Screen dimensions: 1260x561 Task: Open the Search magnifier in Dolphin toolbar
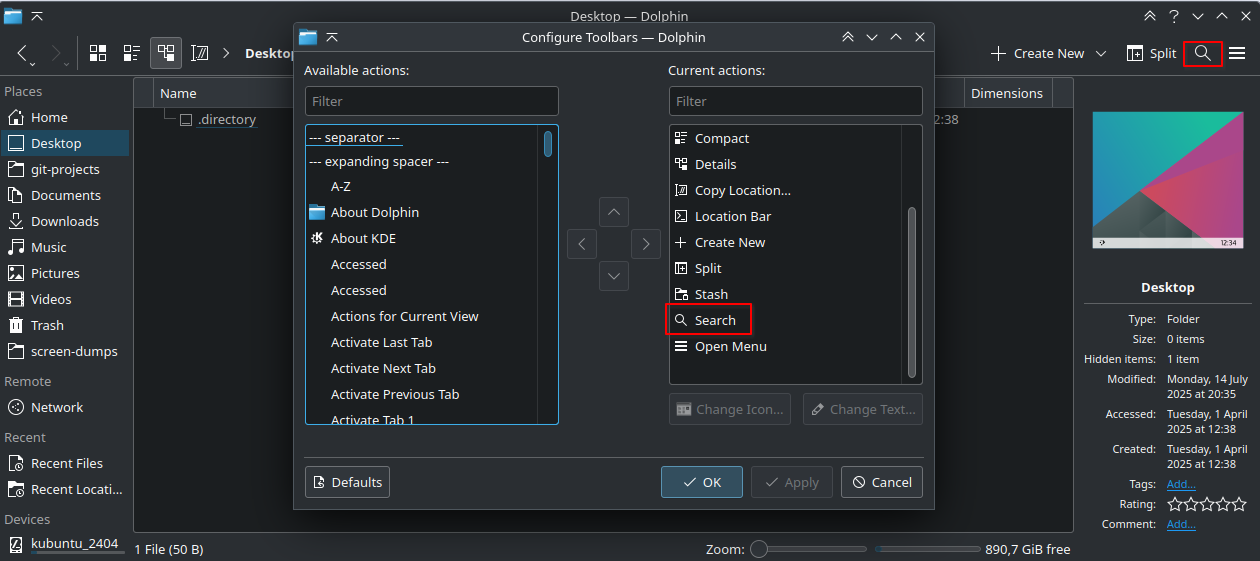(x=1203, y=53)
